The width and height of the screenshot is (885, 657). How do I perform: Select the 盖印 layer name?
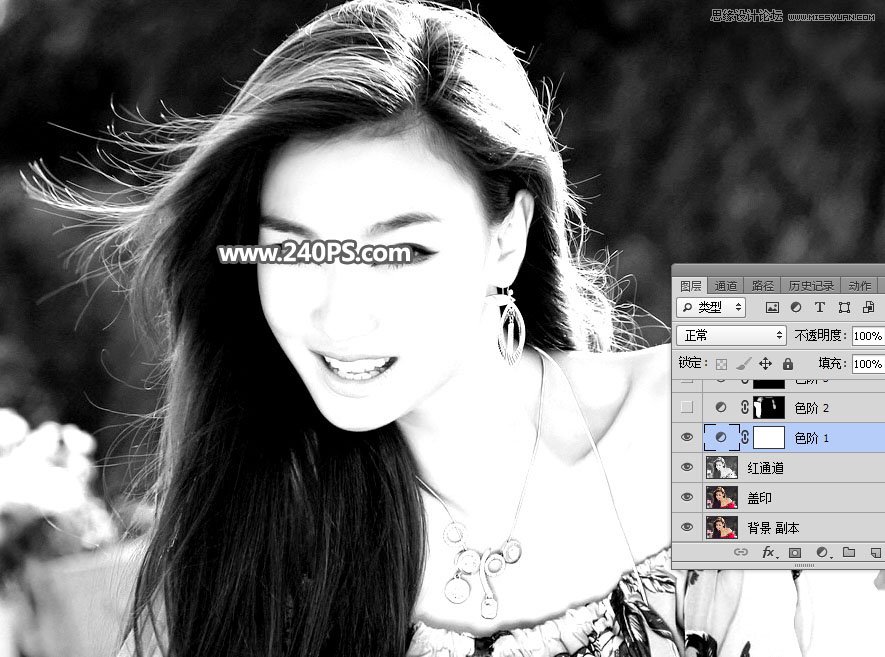759,498
